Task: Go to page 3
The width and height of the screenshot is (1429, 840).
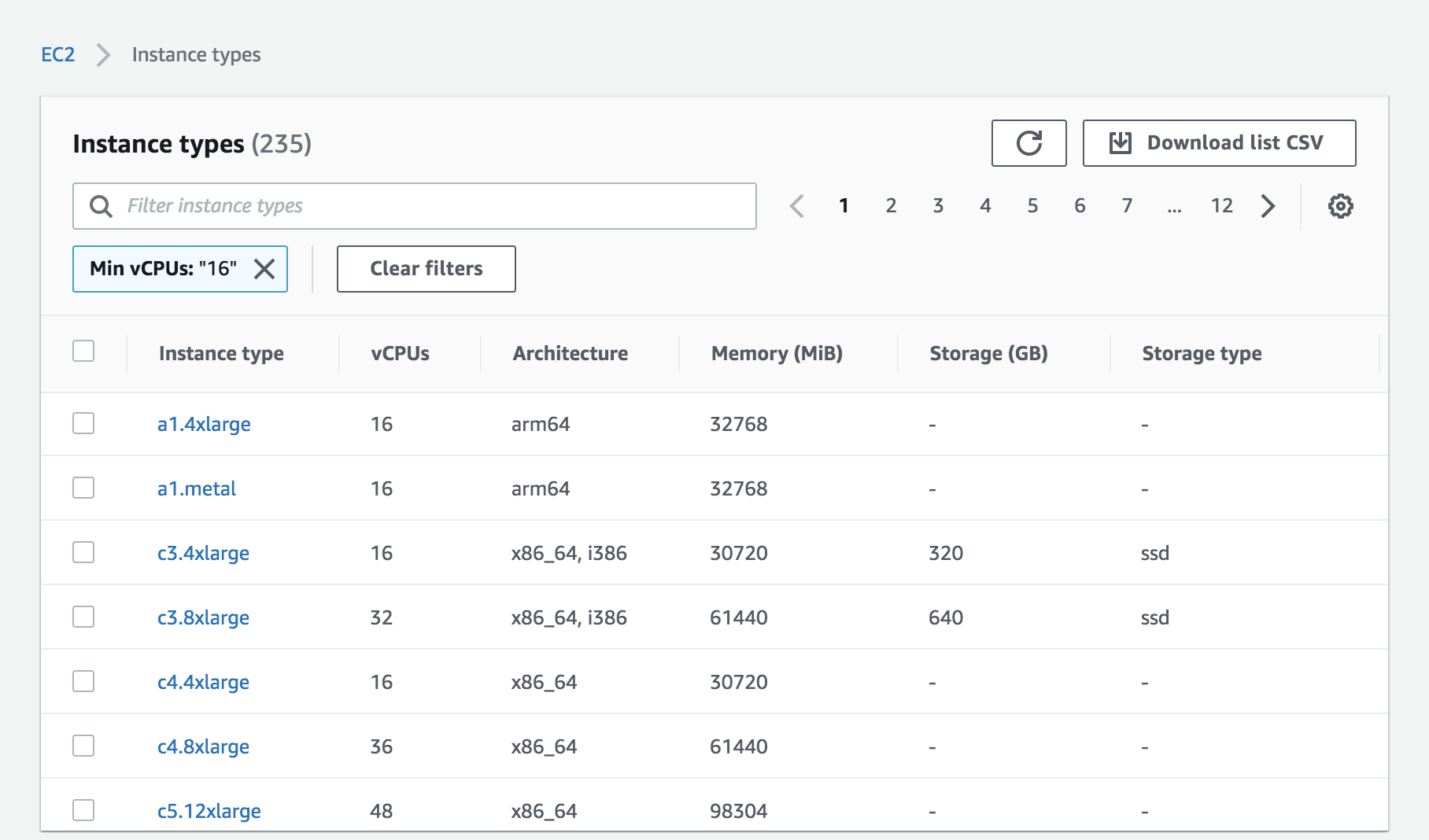Action: tap(938, 206)
